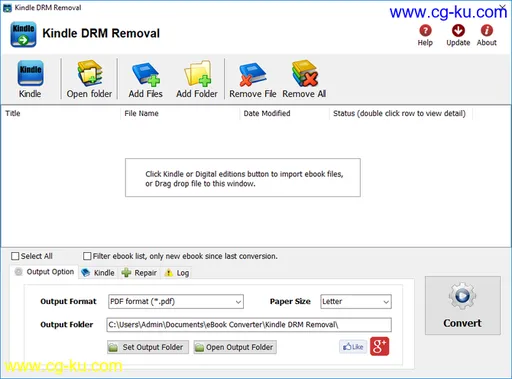
Task: Sort by the File Name column header
Action: (180, 113)
